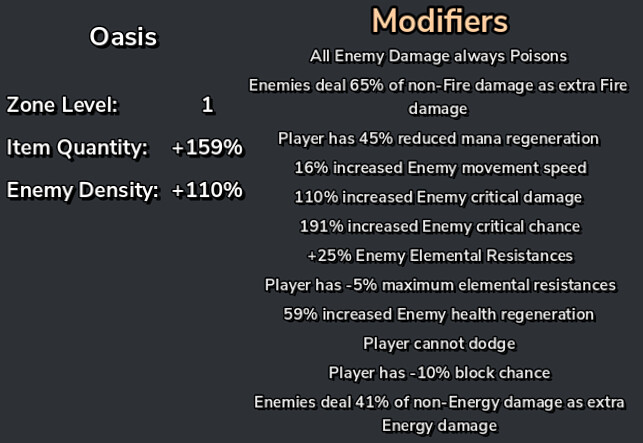Click the +25% Enemy Elemental Resistances modifier
643x443 pixels.
point(440,256)
